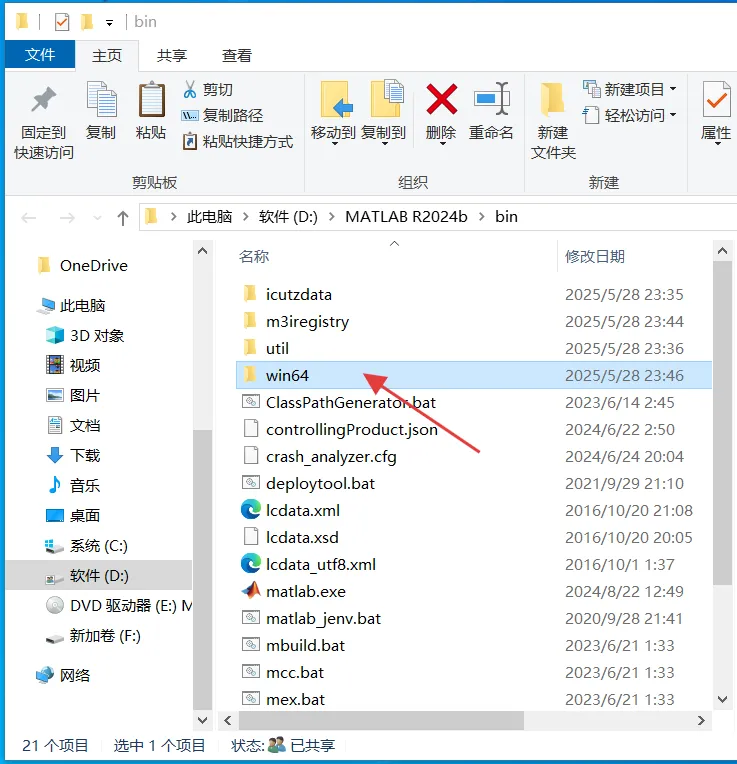Click the Up one level arrow
The width and height of the screenshot is (737, 764).
point(123,218)
